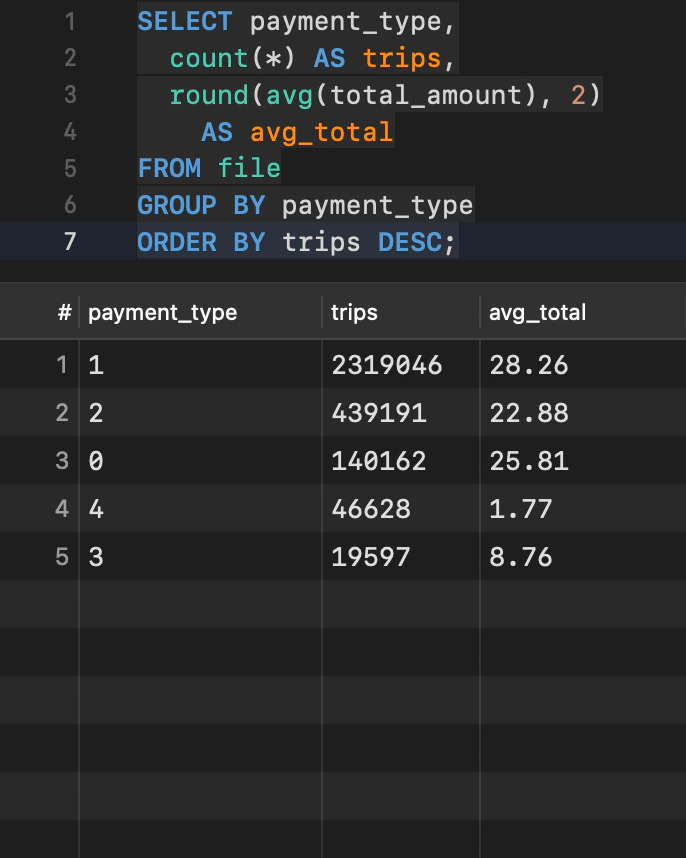Click the FROM keyword on line 5
Image resolution: width=686 pixels, height=858 pixels.
(169, 168)
